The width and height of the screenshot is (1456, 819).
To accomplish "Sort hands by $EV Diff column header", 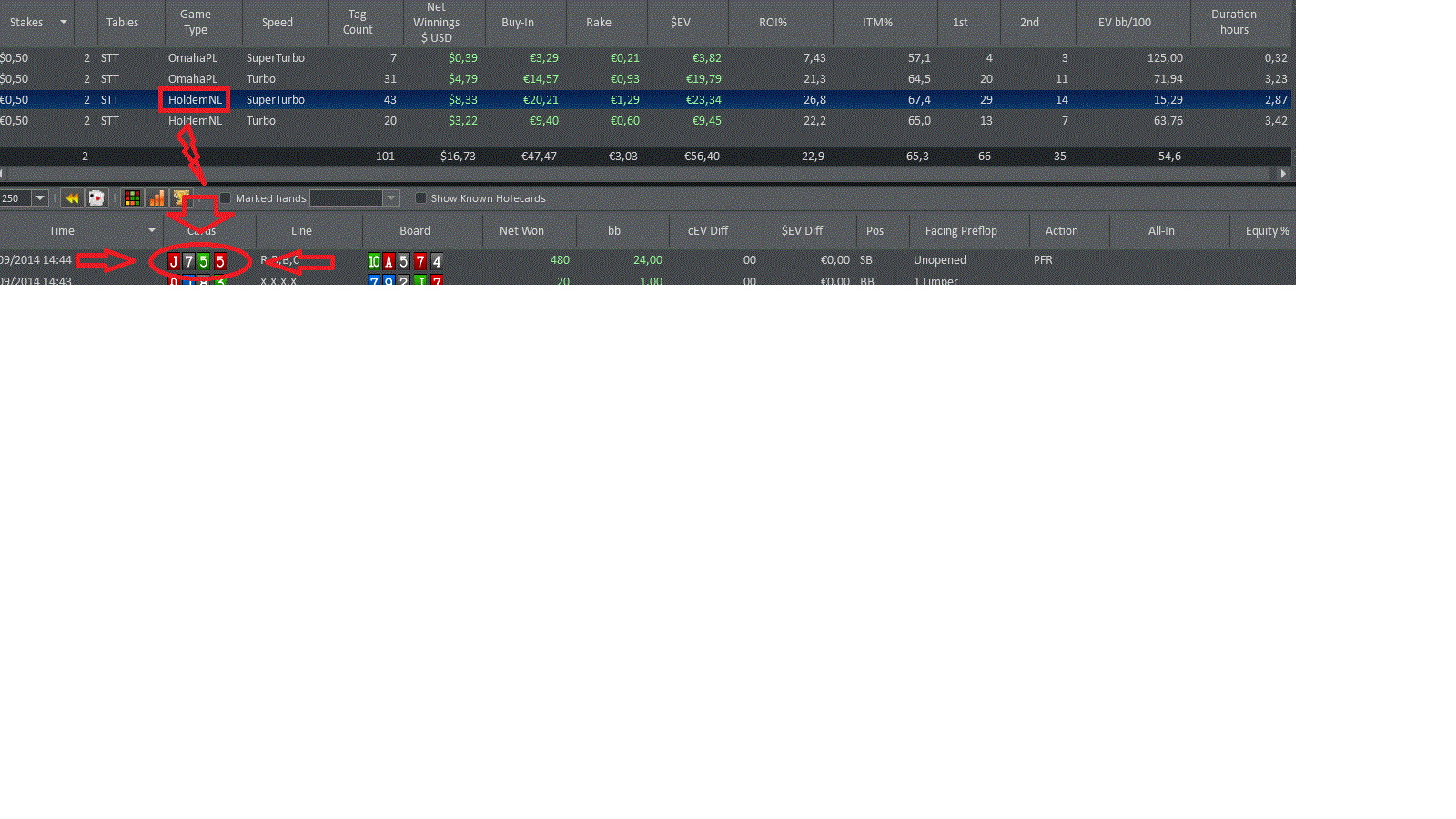I will [802, 230].
